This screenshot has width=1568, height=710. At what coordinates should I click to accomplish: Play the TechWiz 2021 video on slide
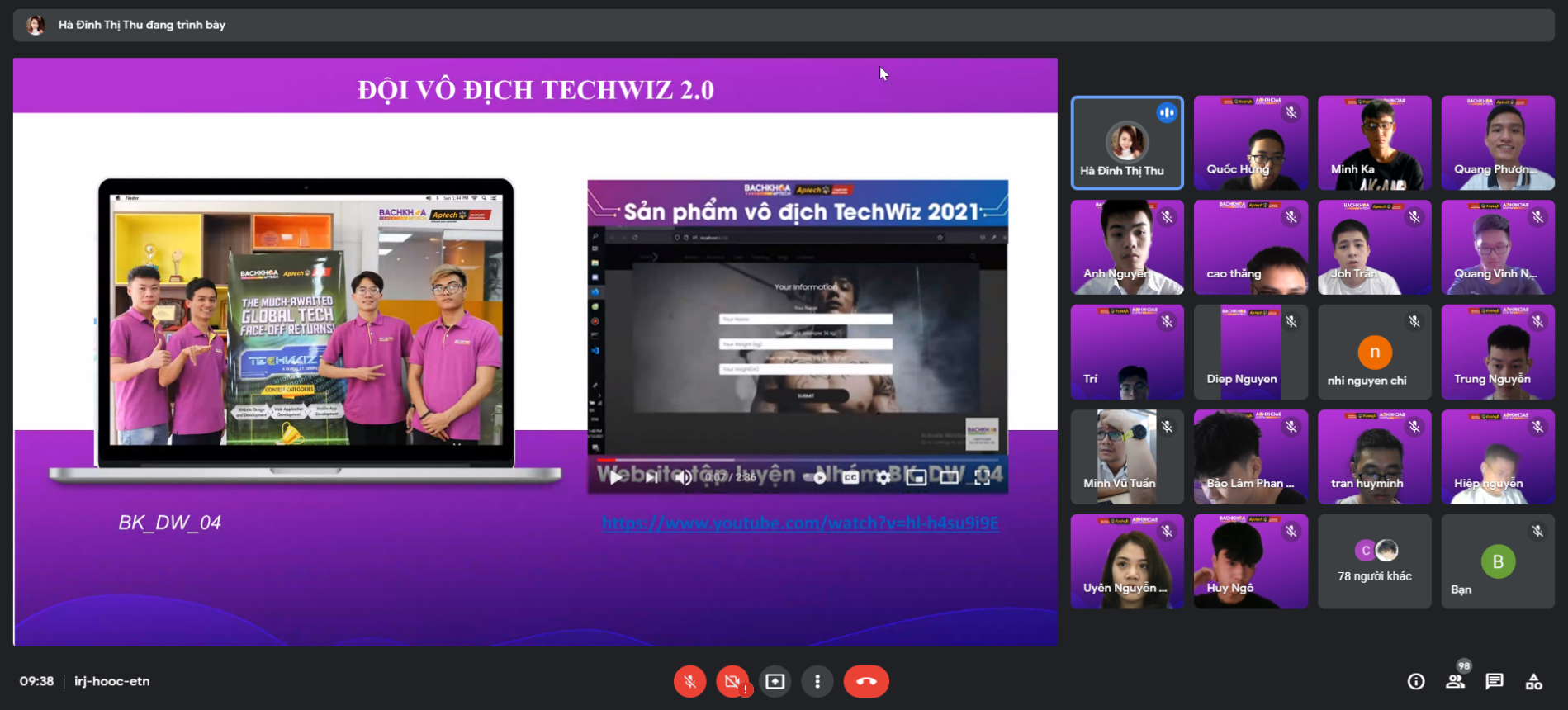[615, 477]
